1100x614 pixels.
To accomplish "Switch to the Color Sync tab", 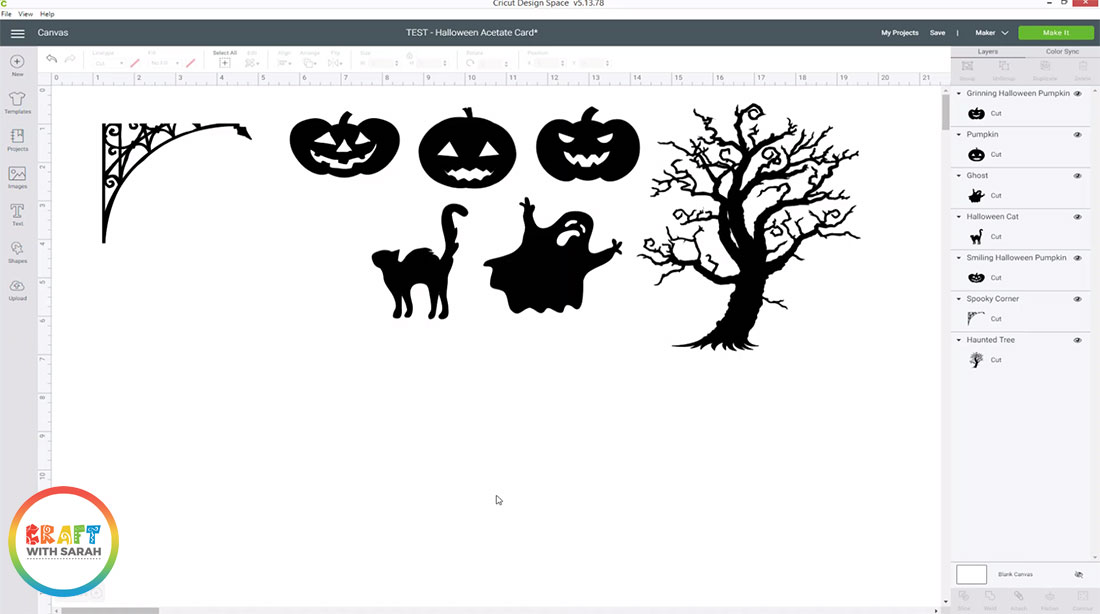I will tap(1062, 51).
